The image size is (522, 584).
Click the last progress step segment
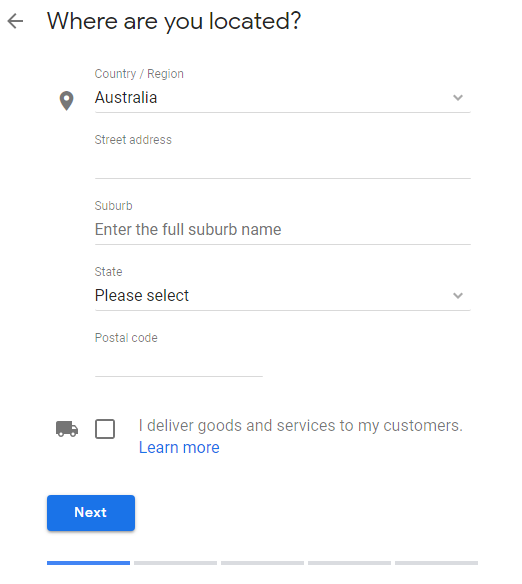pyautogui.click(x=436, y=563)
